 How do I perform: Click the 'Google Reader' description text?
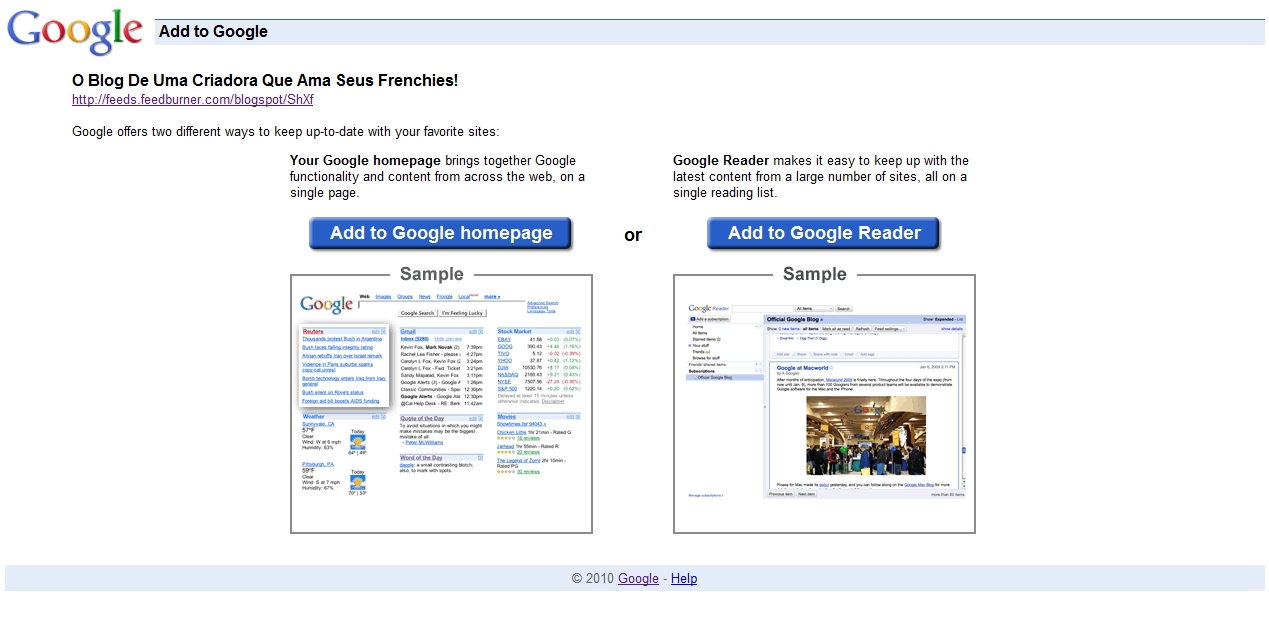click(821, 176)
